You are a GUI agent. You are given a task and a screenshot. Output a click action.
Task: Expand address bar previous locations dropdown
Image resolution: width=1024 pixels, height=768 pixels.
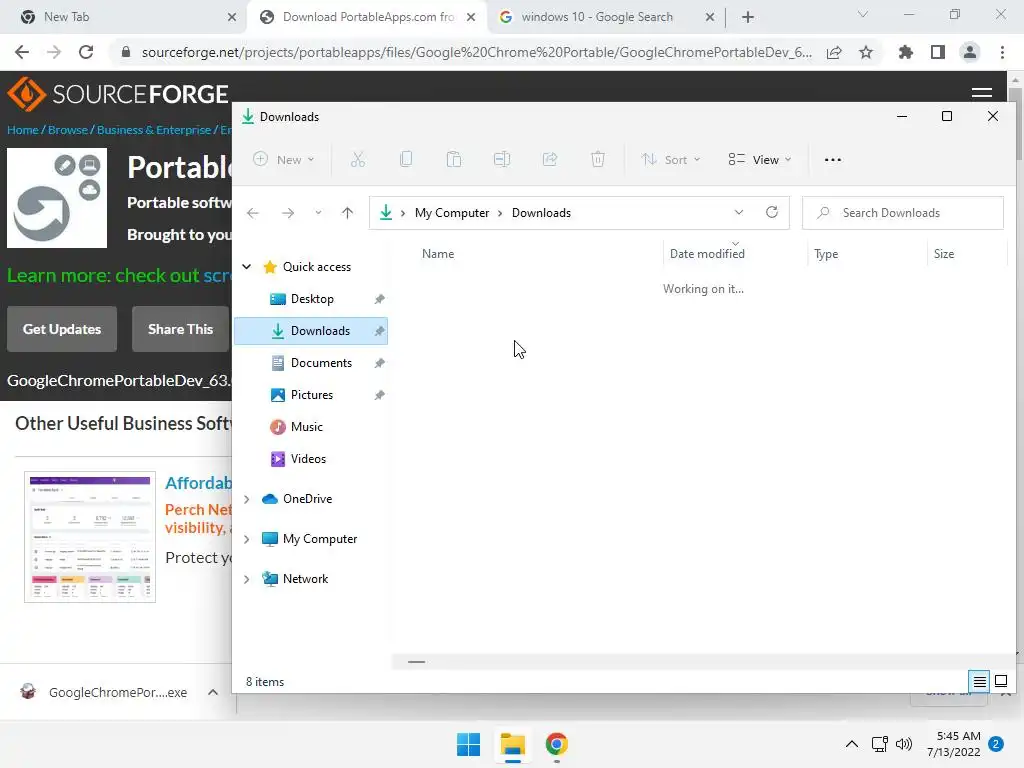pos(739,212)
